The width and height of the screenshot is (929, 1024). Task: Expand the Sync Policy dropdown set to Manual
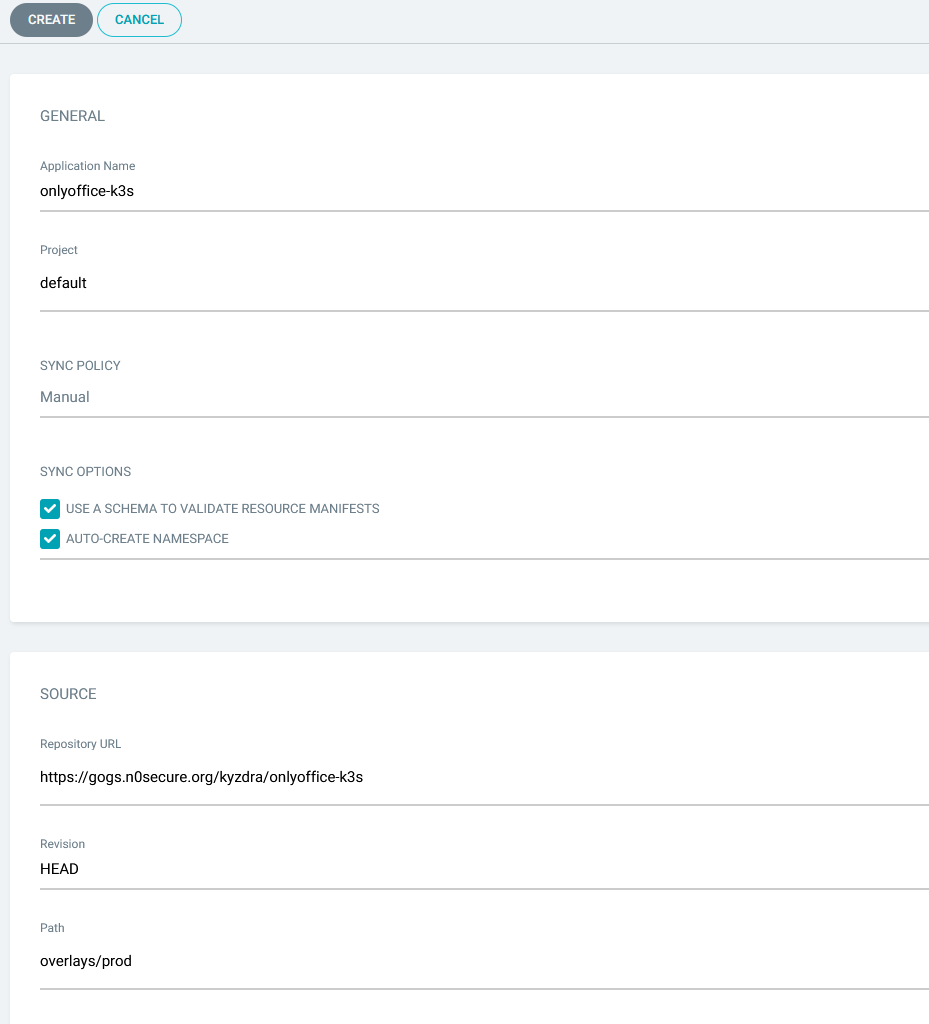pos(484,397)
